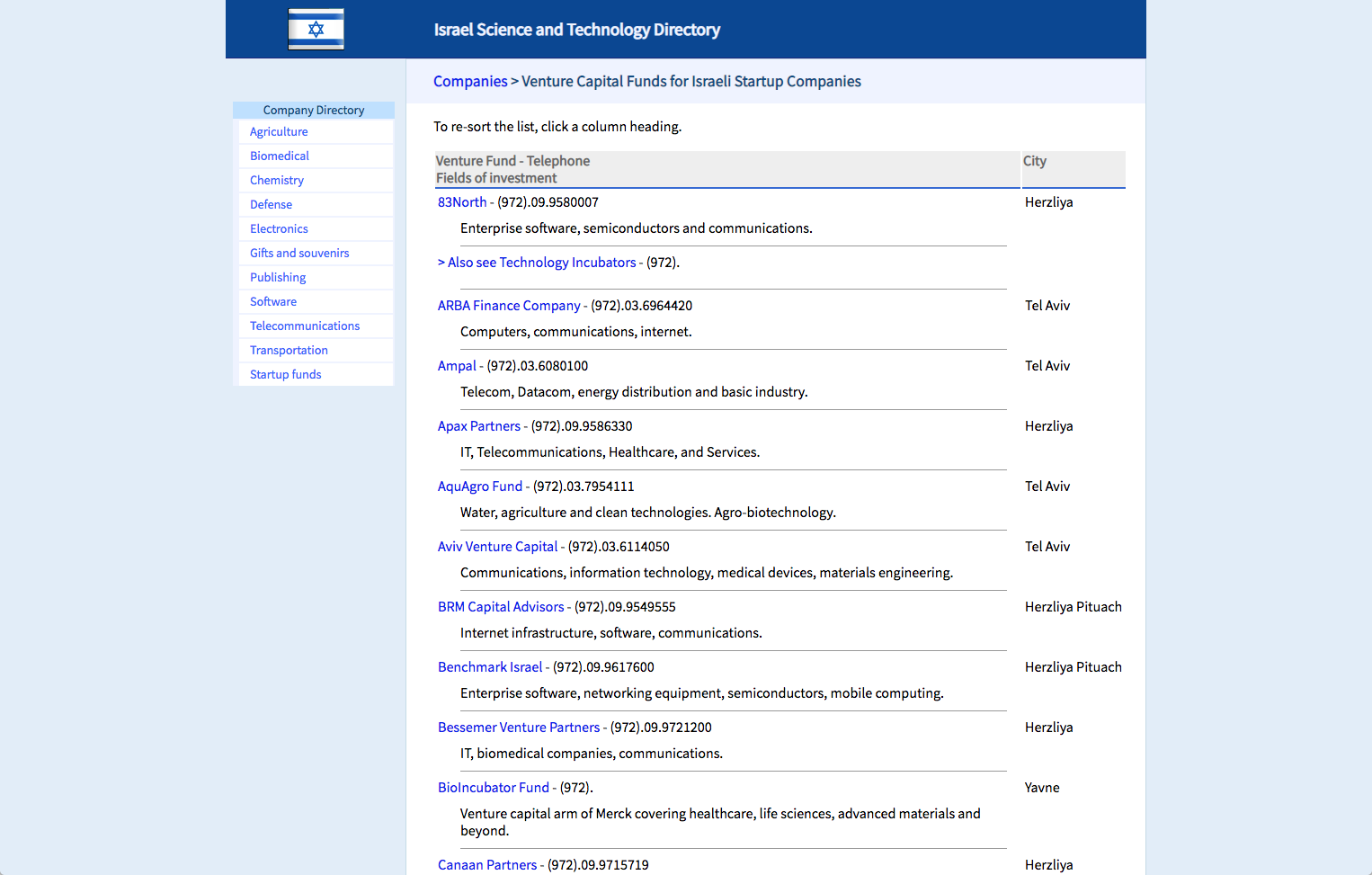Follow Also see Technology Incubators link
1372x875 pixels.
tap(537, 263)
